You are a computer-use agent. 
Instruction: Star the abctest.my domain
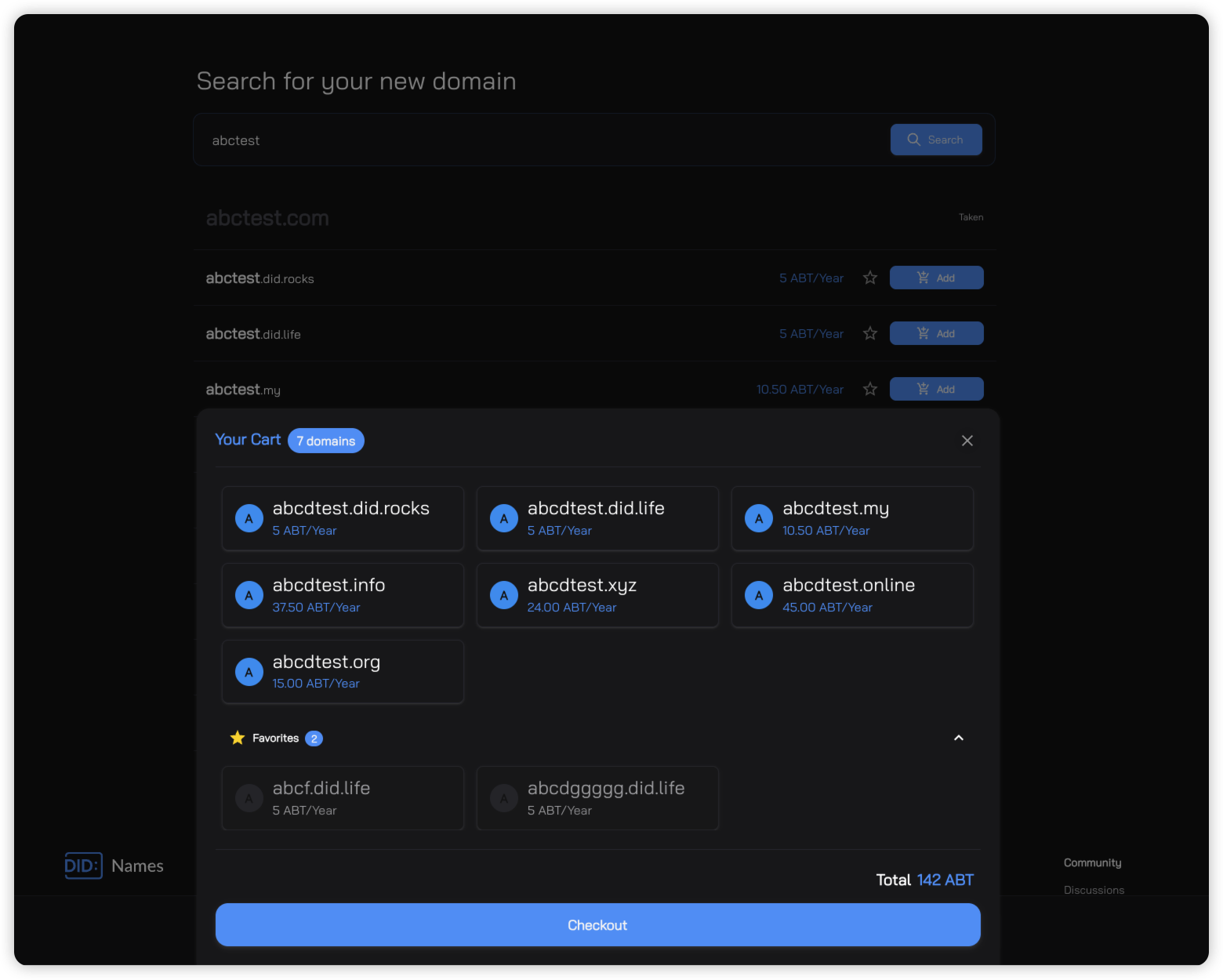[869, 390]
